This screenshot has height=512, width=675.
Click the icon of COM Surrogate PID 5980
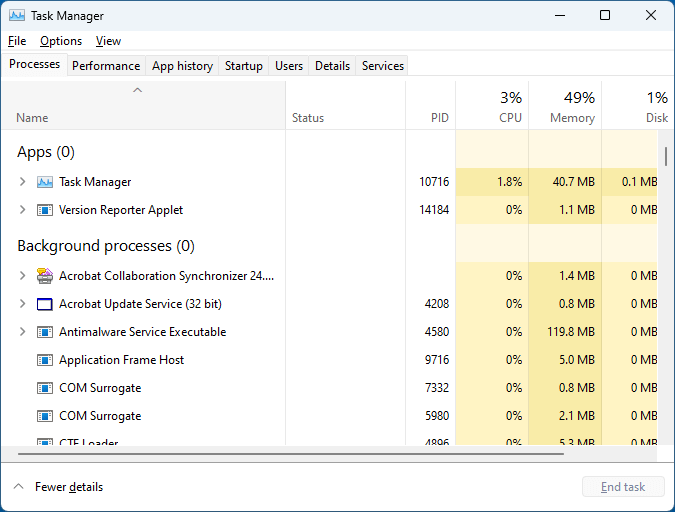(45, 416)
